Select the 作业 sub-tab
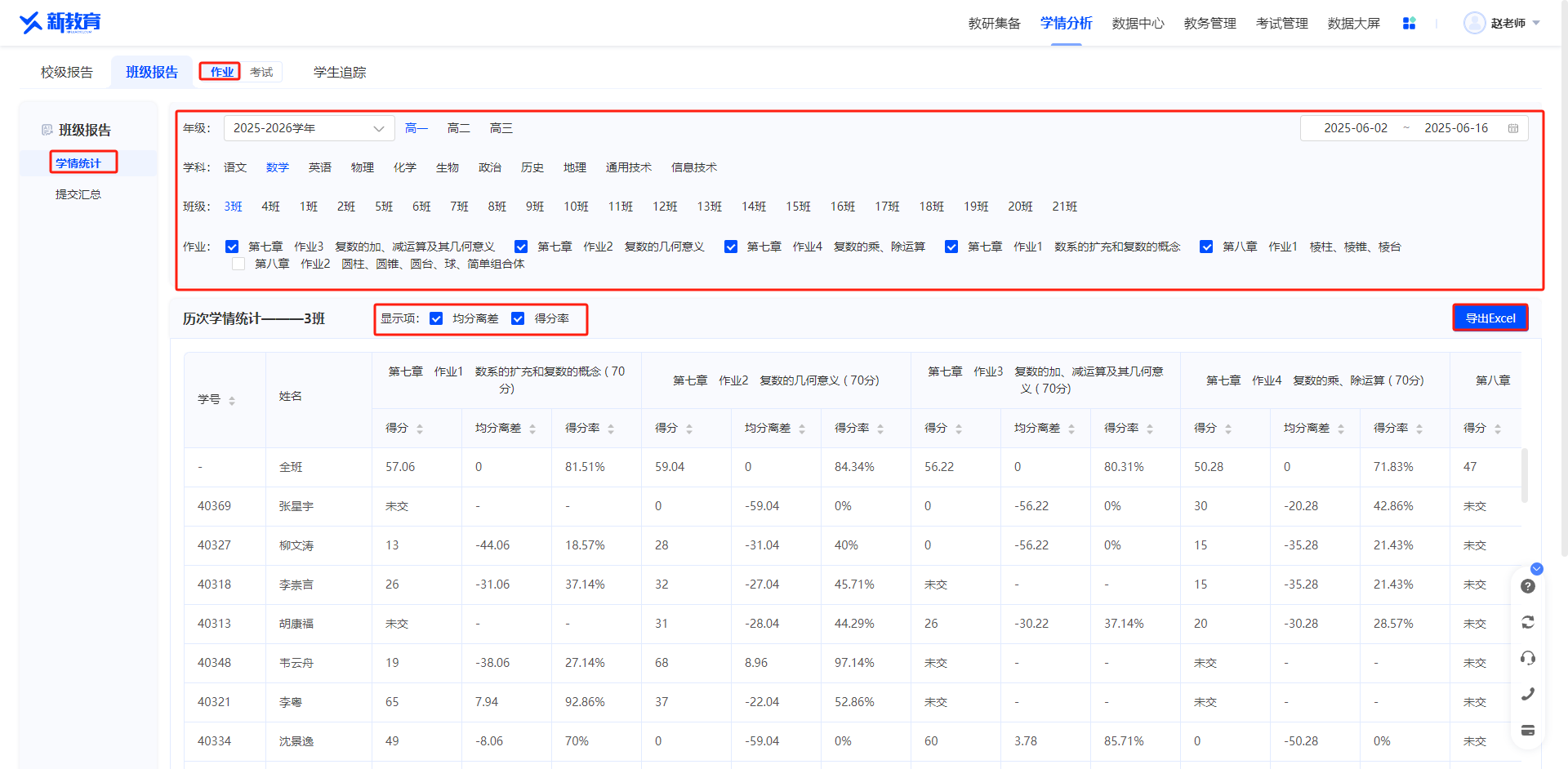The height and width of the screenshot is (769, 1568). tap(221, 72)
